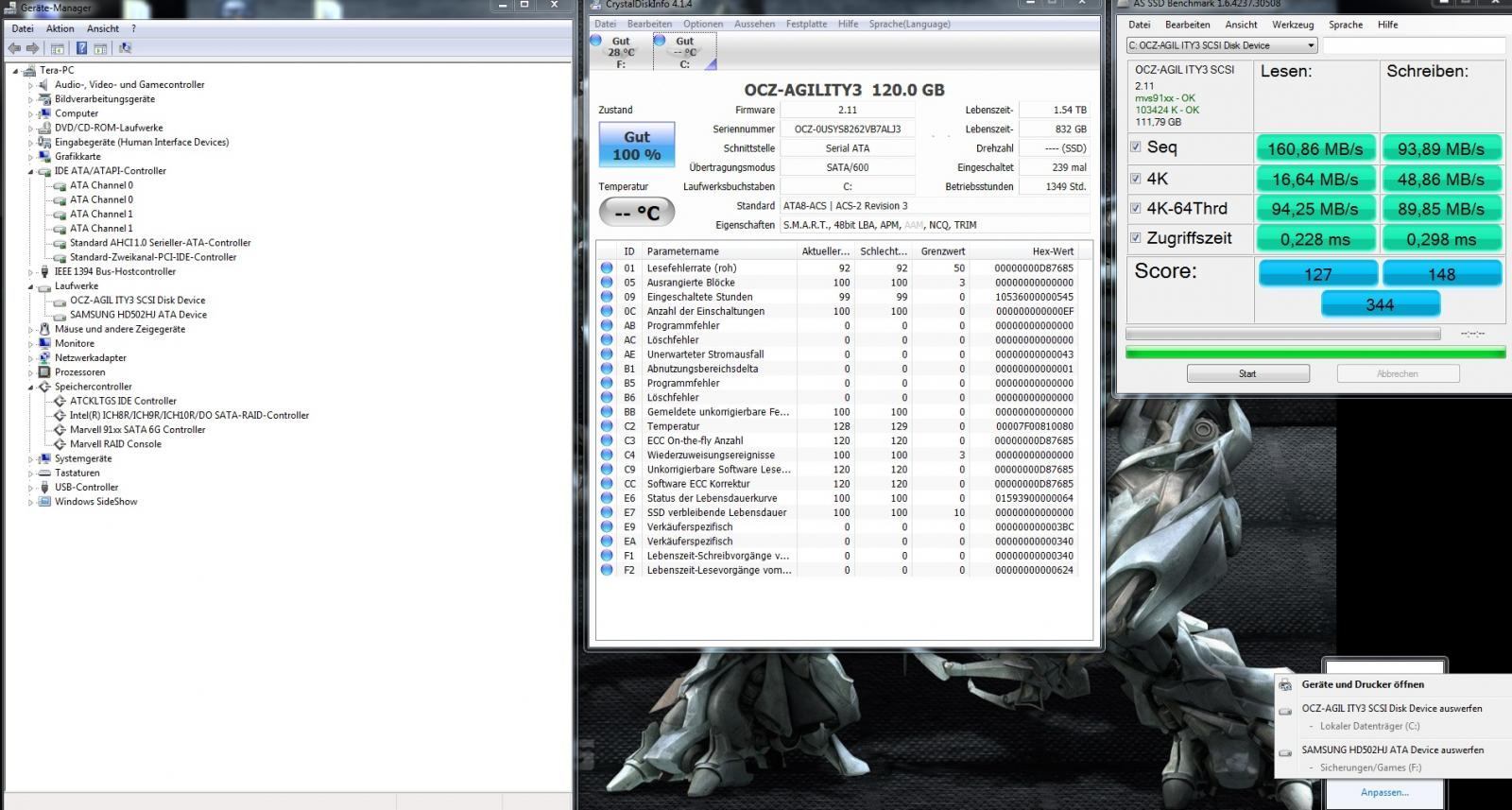Collapse the Laufwerke tree node
The image size is (1512, 810).
[x=30, y=286]
